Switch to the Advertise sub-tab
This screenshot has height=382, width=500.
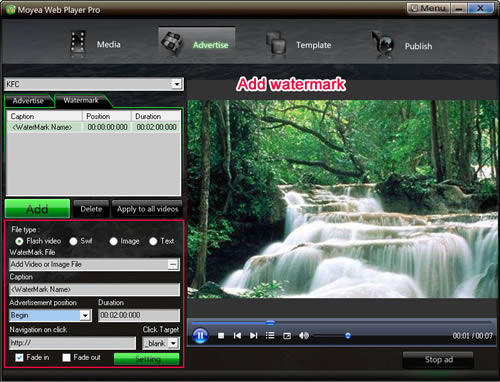pos(29,101)
